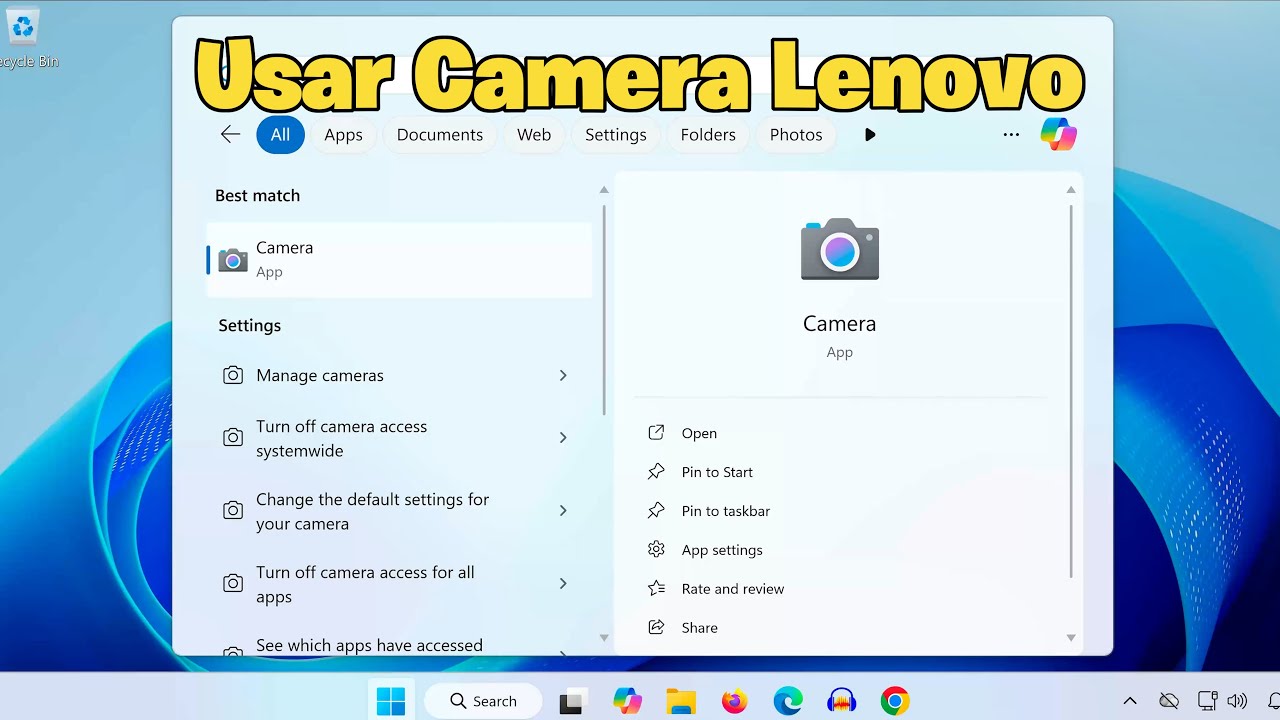This screenshot has height=720, width=1280.
Task: Click Rate and review action
Action: 733,589
